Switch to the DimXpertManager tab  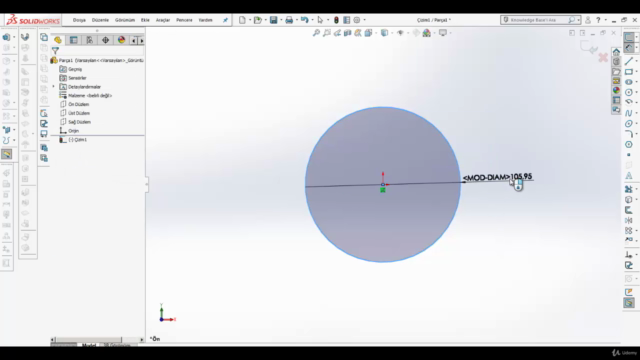[x=105, y=40]
